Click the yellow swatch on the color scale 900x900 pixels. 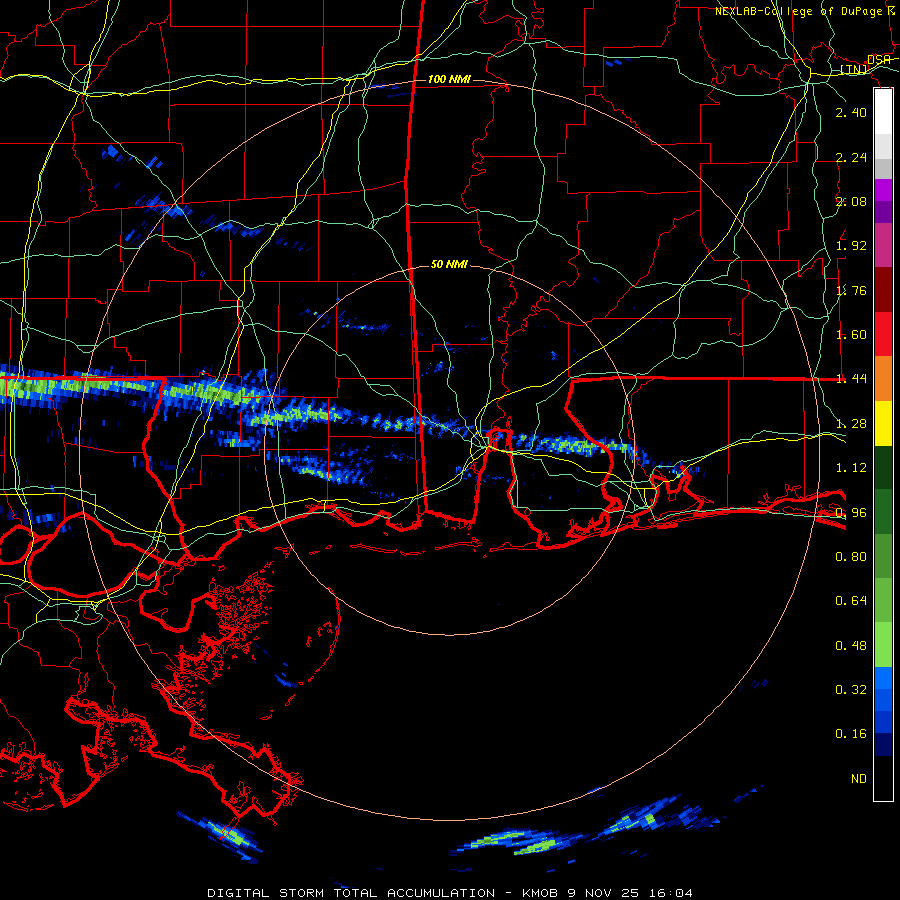(883, 423)
